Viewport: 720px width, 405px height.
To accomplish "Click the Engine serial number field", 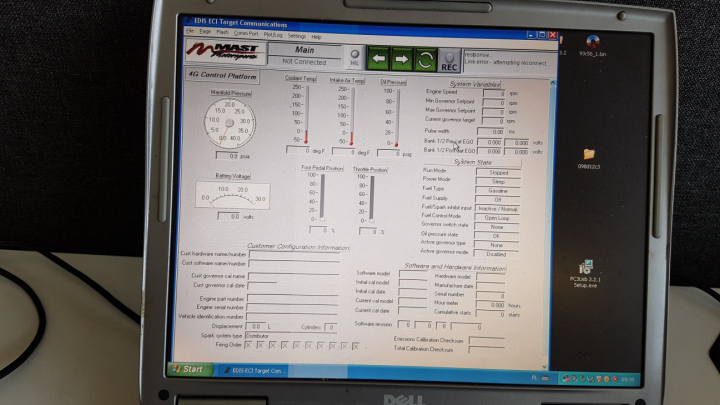I will pos(292,308).
